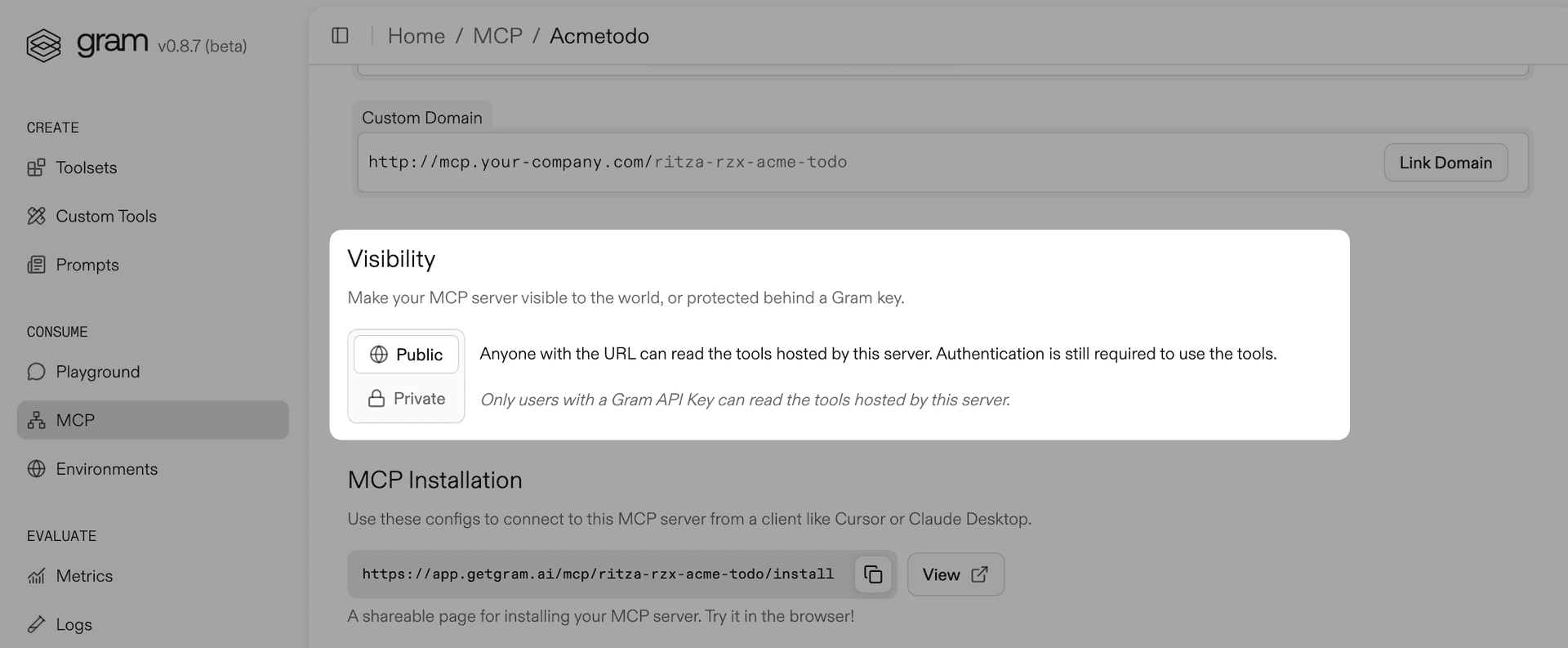
Task: Launch the Playground
Action: (97, 371)
